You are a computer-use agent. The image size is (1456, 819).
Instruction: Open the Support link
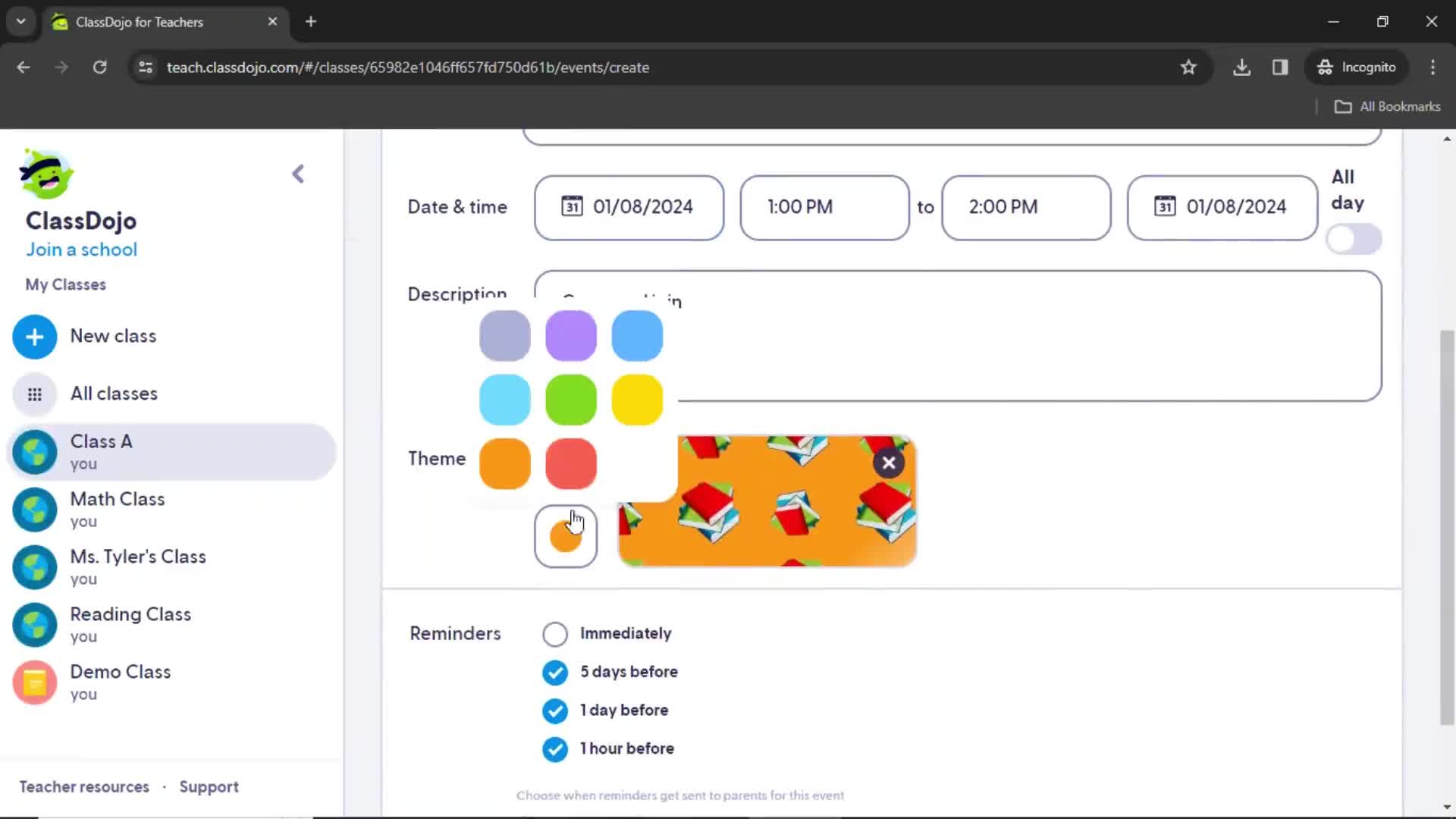pos(209,787)
